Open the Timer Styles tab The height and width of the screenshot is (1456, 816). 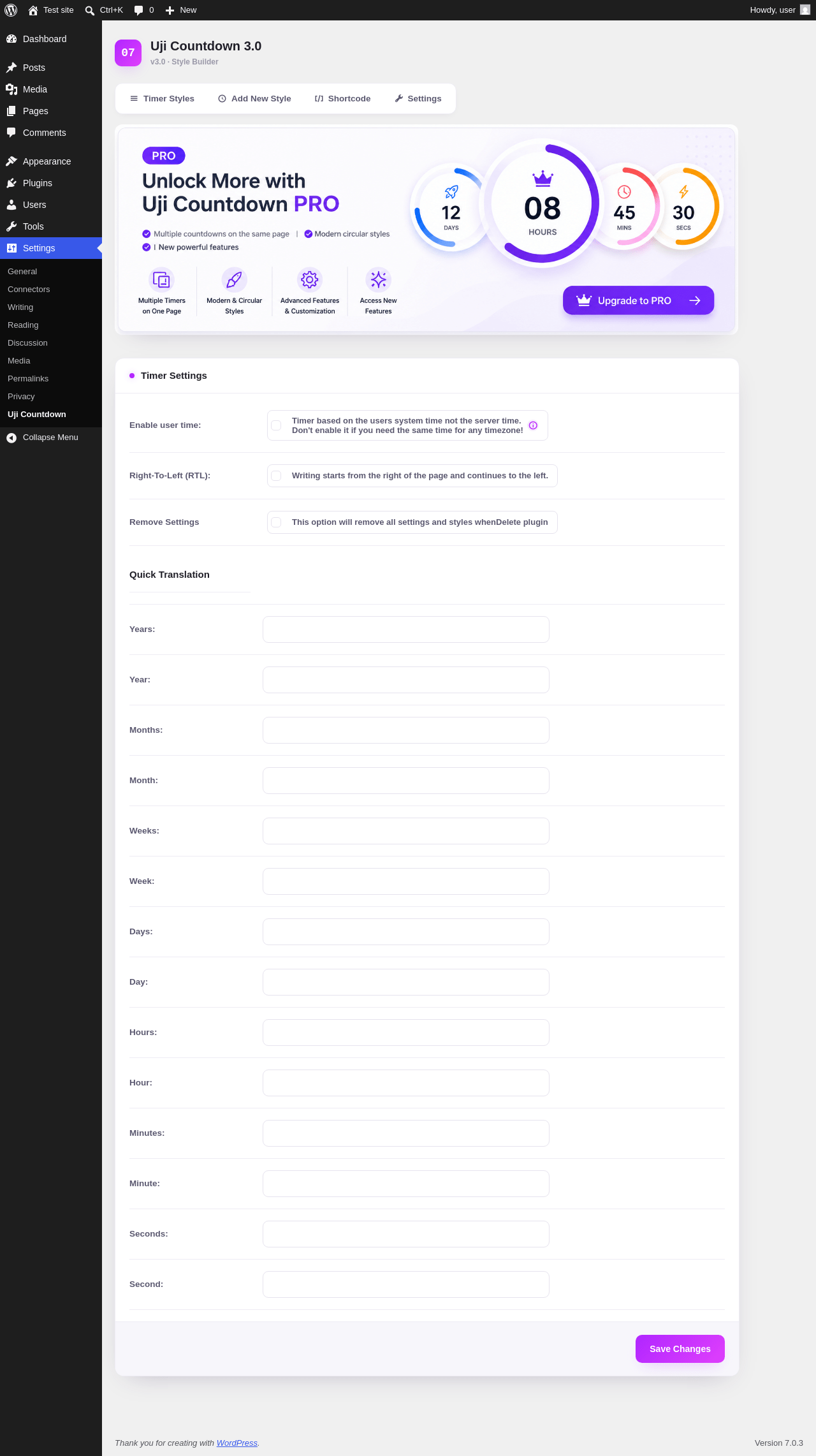162,99
